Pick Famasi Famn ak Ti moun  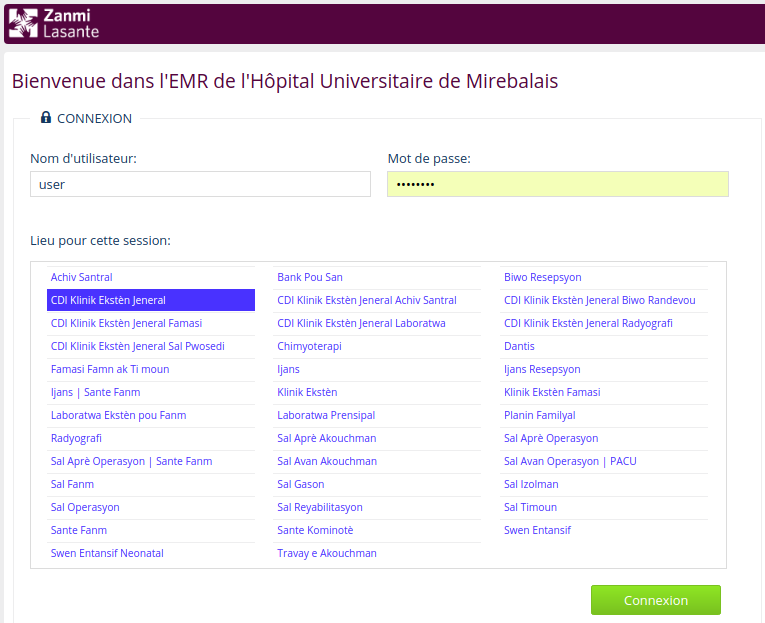(x=151, y=369)
